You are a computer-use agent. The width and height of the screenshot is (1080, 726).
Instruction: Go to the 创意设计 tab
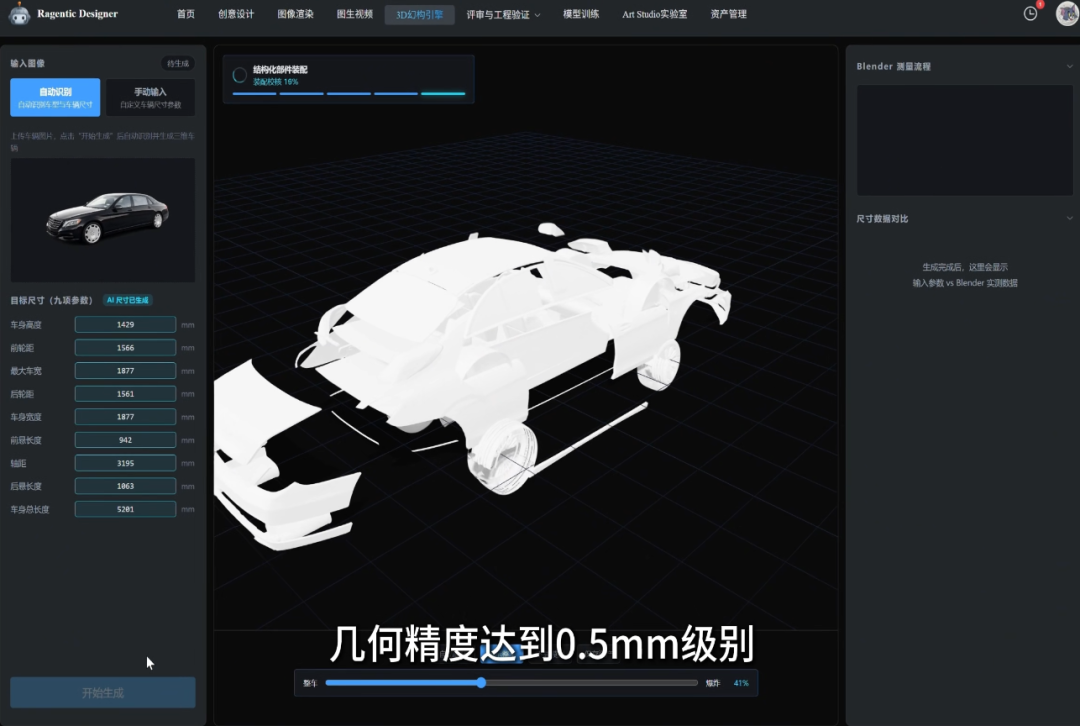(x=236, y=14)
